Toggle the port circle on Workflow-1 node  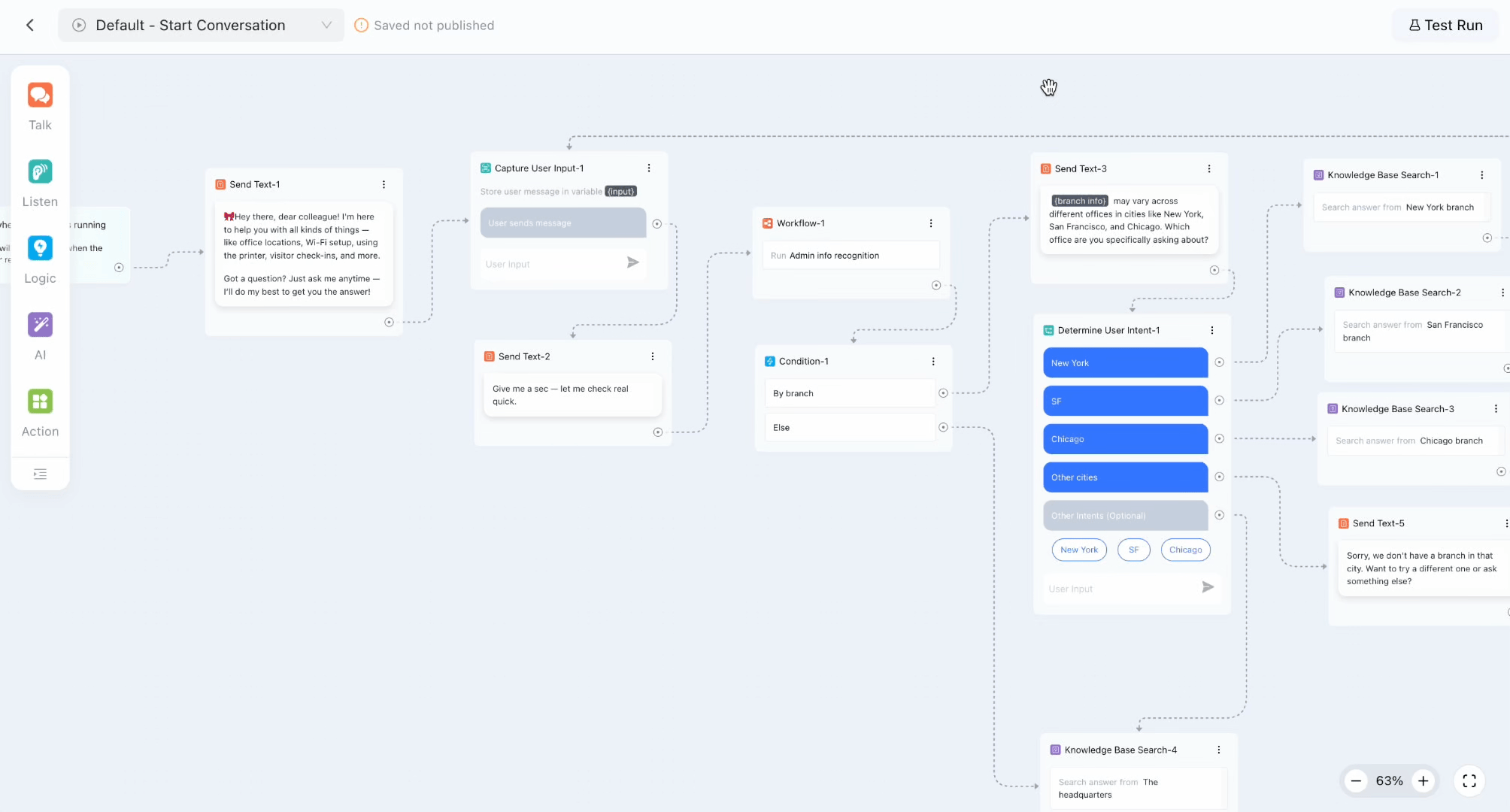click(x=936, y=285)
